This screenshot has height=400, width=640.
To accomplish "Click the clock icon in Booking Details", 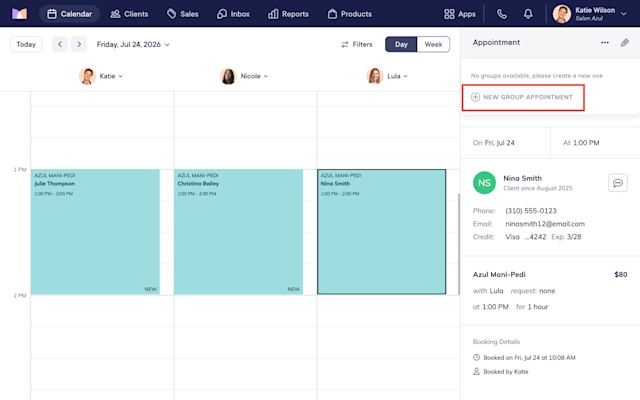I will click(476, 358).
